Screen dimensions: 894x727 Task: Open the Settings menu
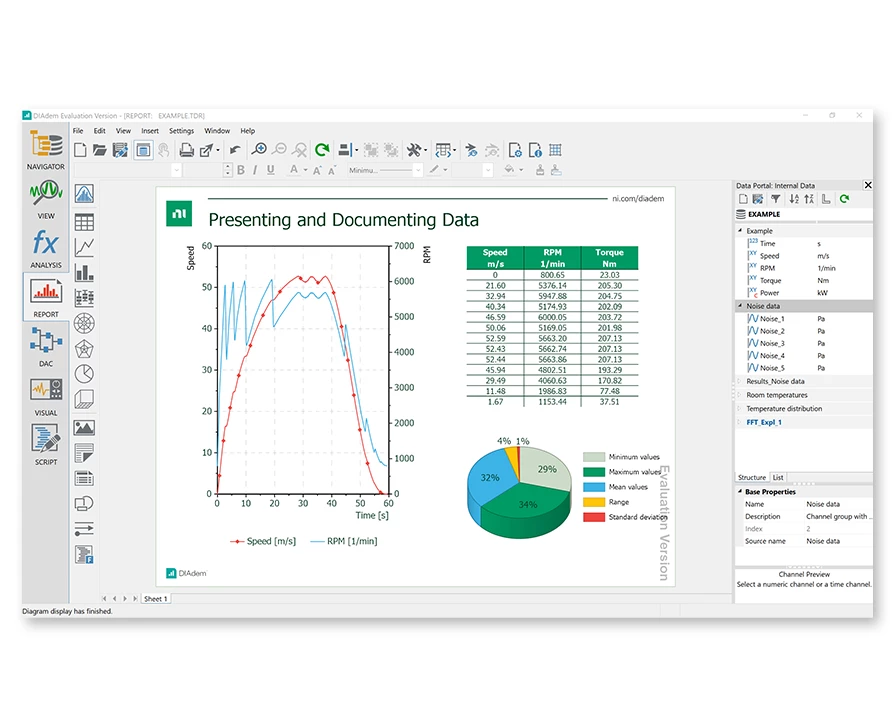click(x=181, y=131)
